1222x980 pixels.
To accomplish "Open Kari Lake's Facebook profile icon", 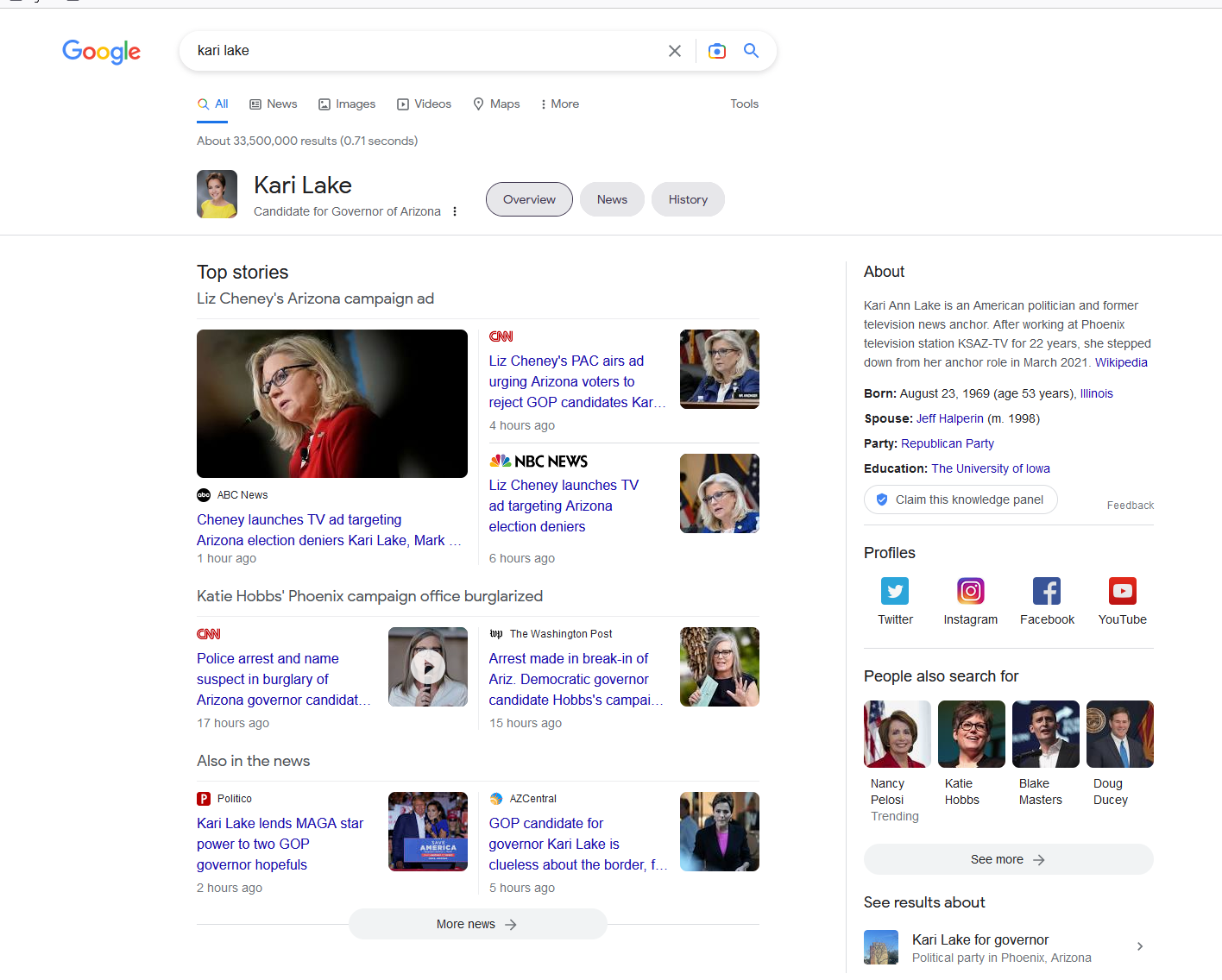I will click(1046, 591).
